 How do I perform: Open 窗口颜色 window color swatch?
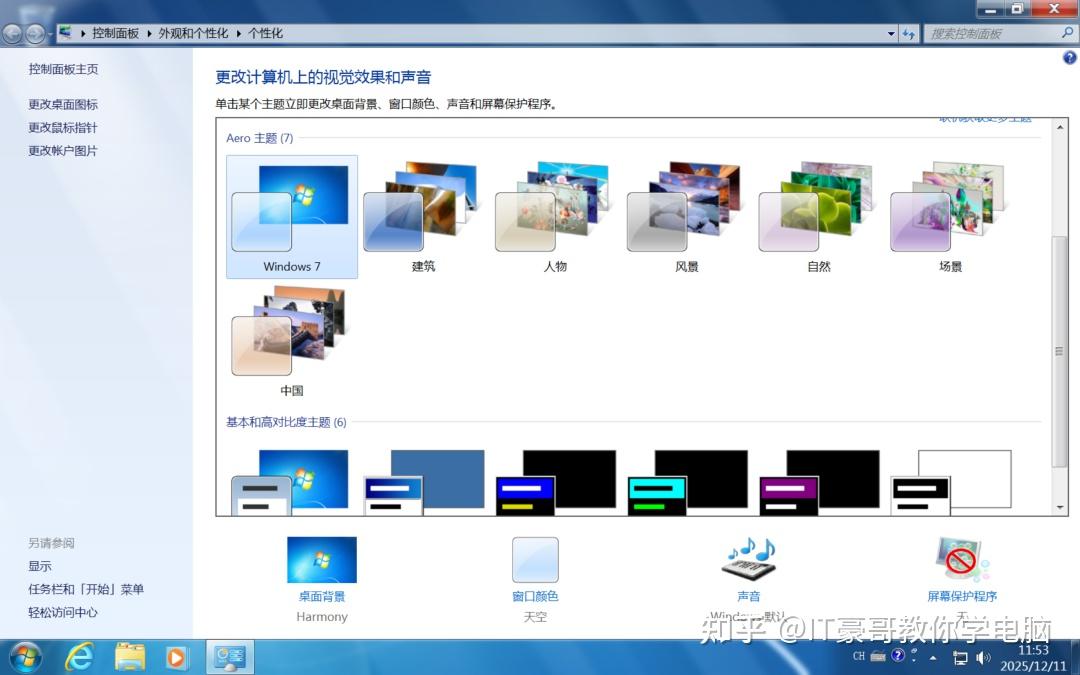tap(535, 560)
